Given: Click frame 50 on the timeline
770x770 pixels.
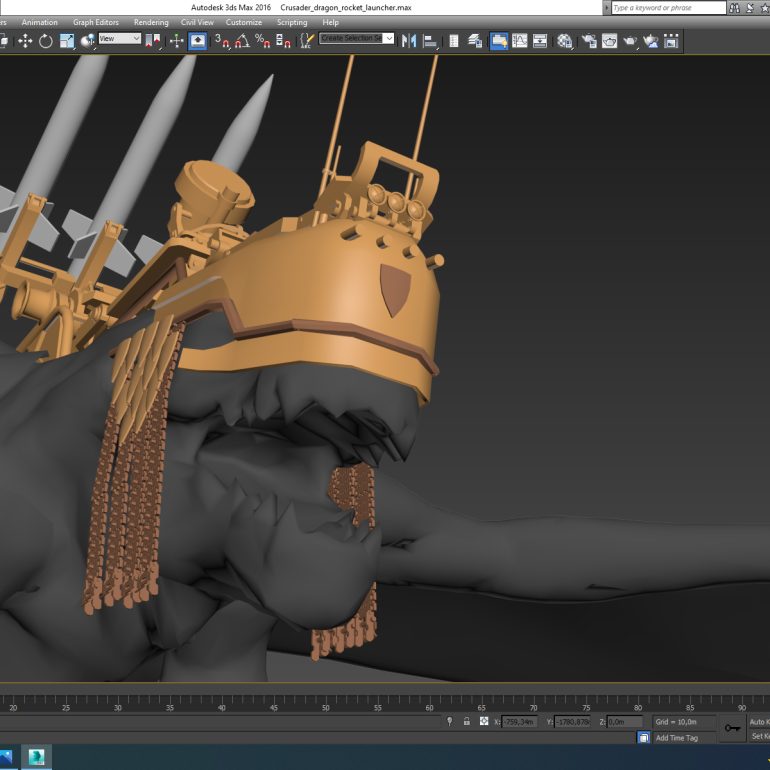Looking at the screenshot, I should [x=326, y=707].
